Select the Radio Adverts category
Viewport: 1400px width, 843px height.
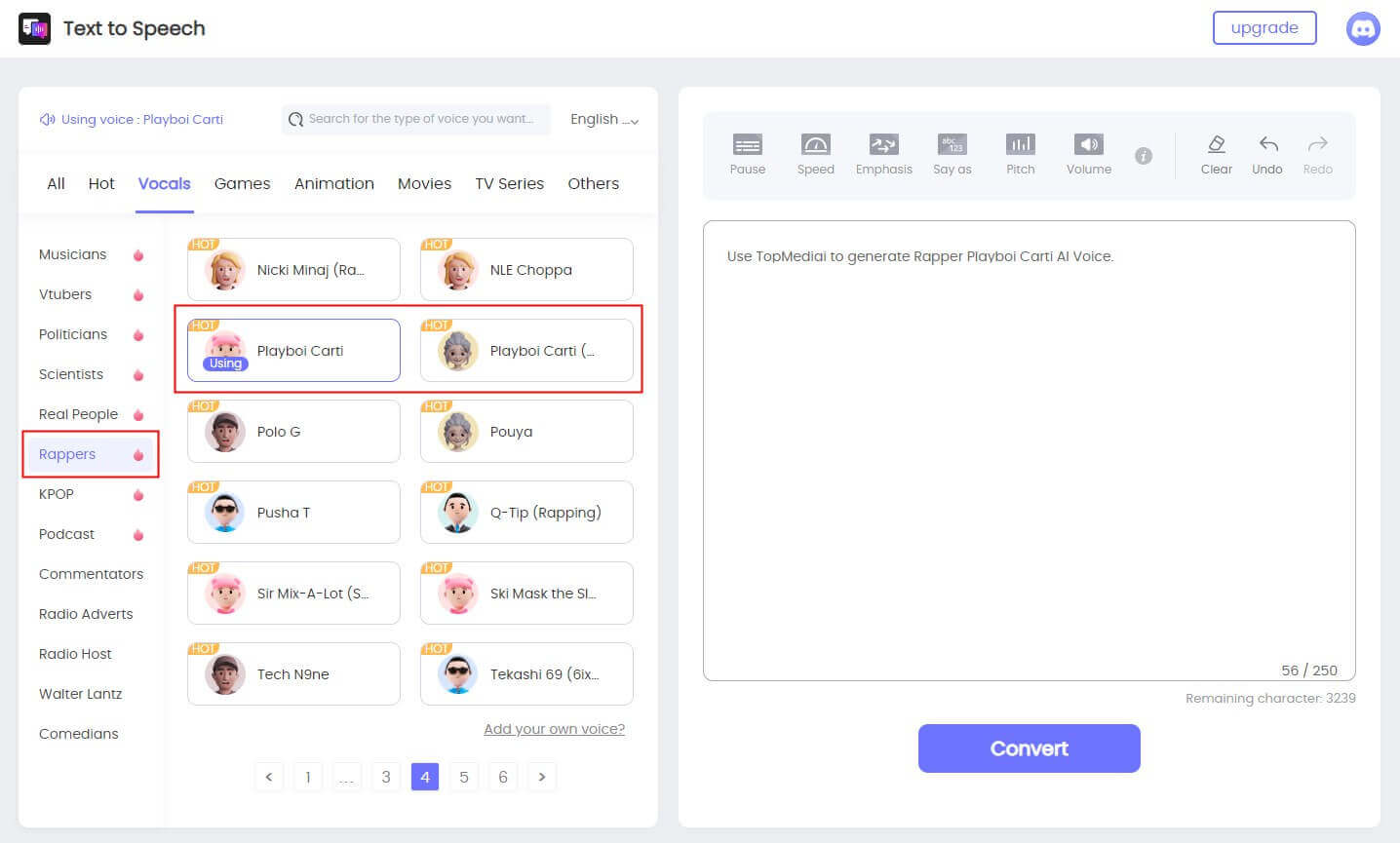tap(91, 614)
